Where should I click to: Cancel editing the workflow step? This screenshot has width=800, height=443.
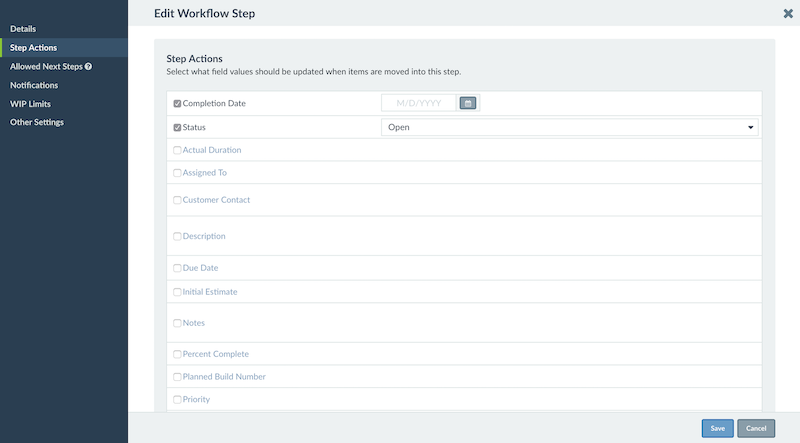pos(756,428)
